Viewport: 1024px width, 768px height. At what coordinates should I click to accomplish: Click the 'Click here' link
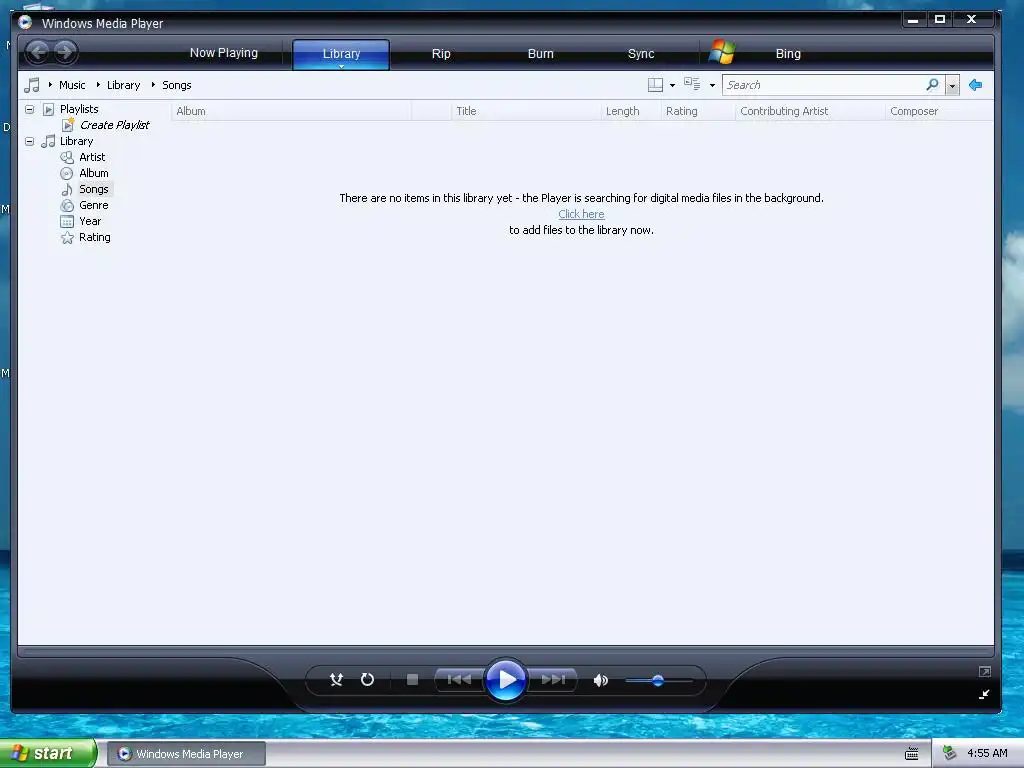[581, 214]
